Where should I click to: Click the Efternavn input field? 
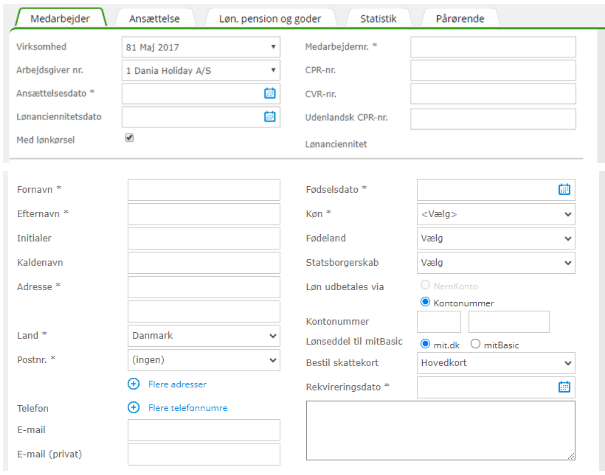click(204, 214)
